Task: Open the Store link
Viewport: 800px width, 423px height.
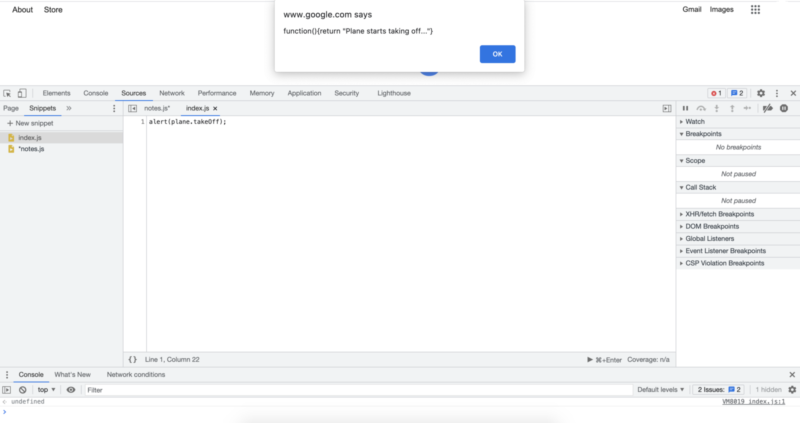Action: coord(53,10)
